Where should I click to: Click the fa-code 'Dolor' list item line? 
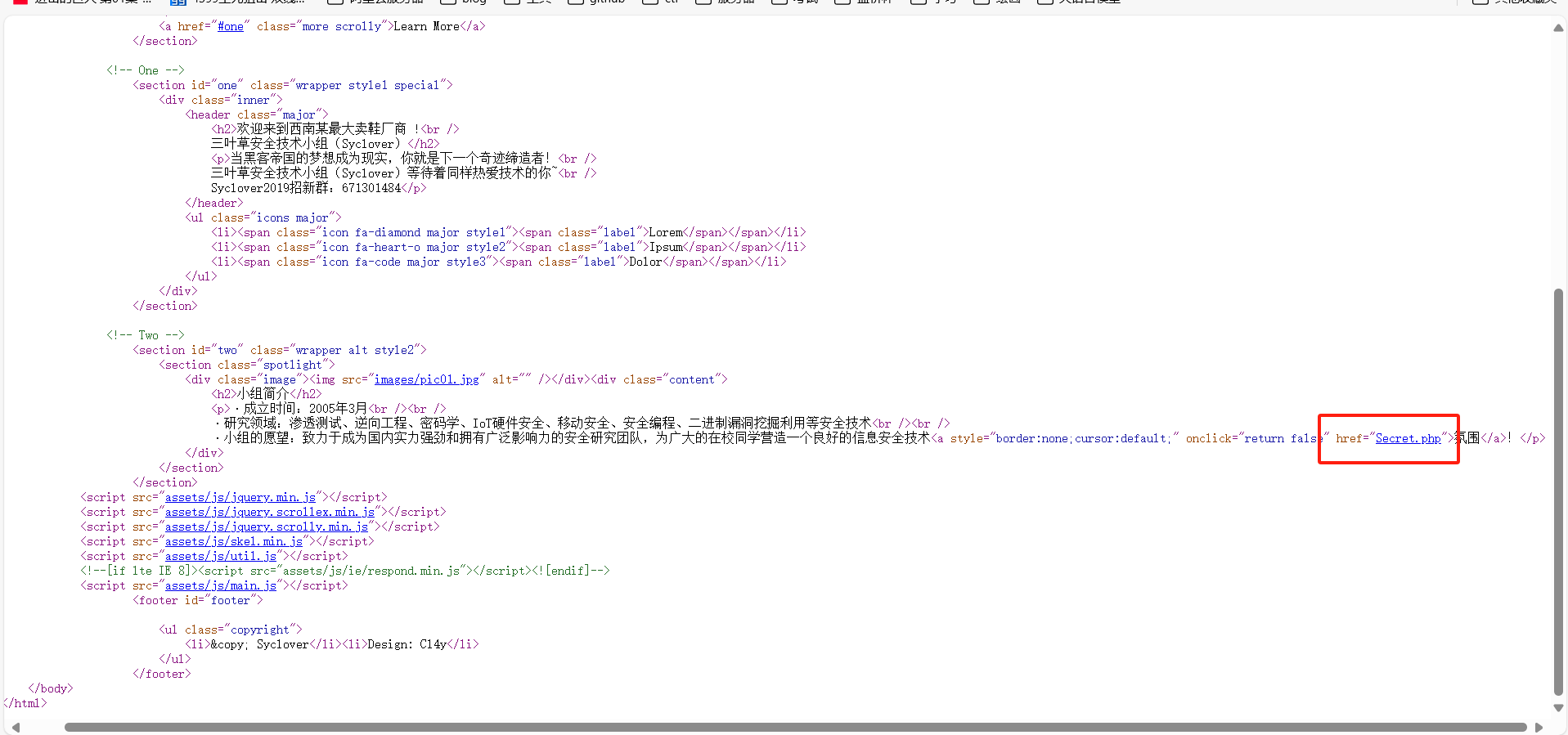tap(499, 262)
